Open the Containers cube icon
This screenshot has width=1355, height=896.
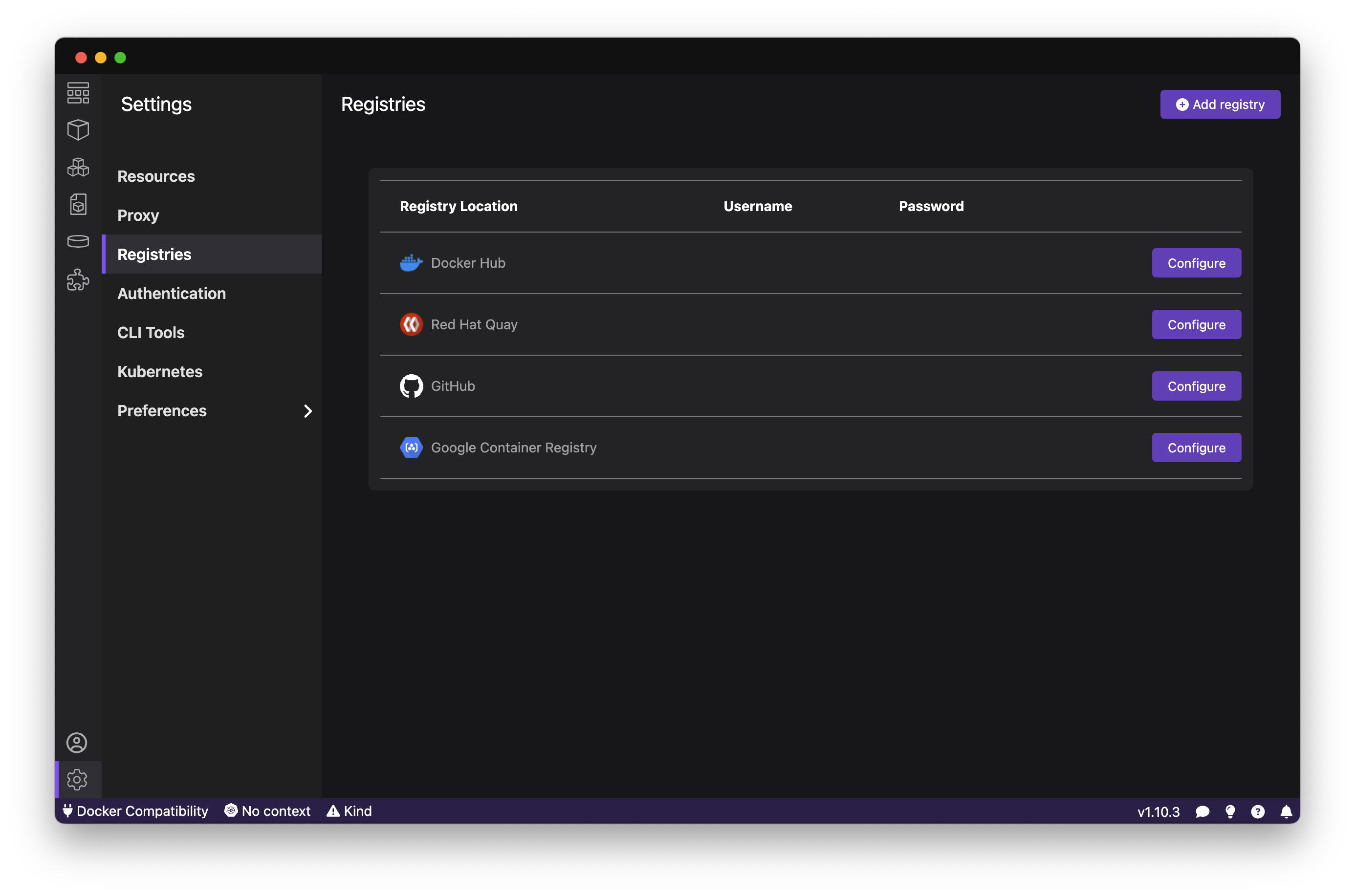click(x=78, y=130)
